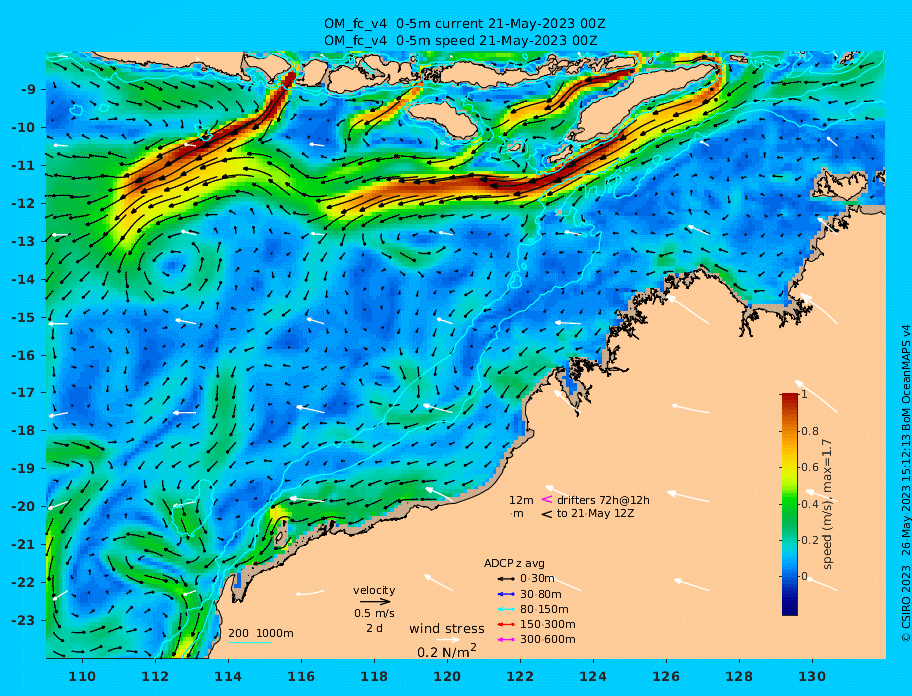Click the black drifter marker beside 'to 21 May 12Z'
This screenshot has width=912, height=696.
(x=547, y=514)
